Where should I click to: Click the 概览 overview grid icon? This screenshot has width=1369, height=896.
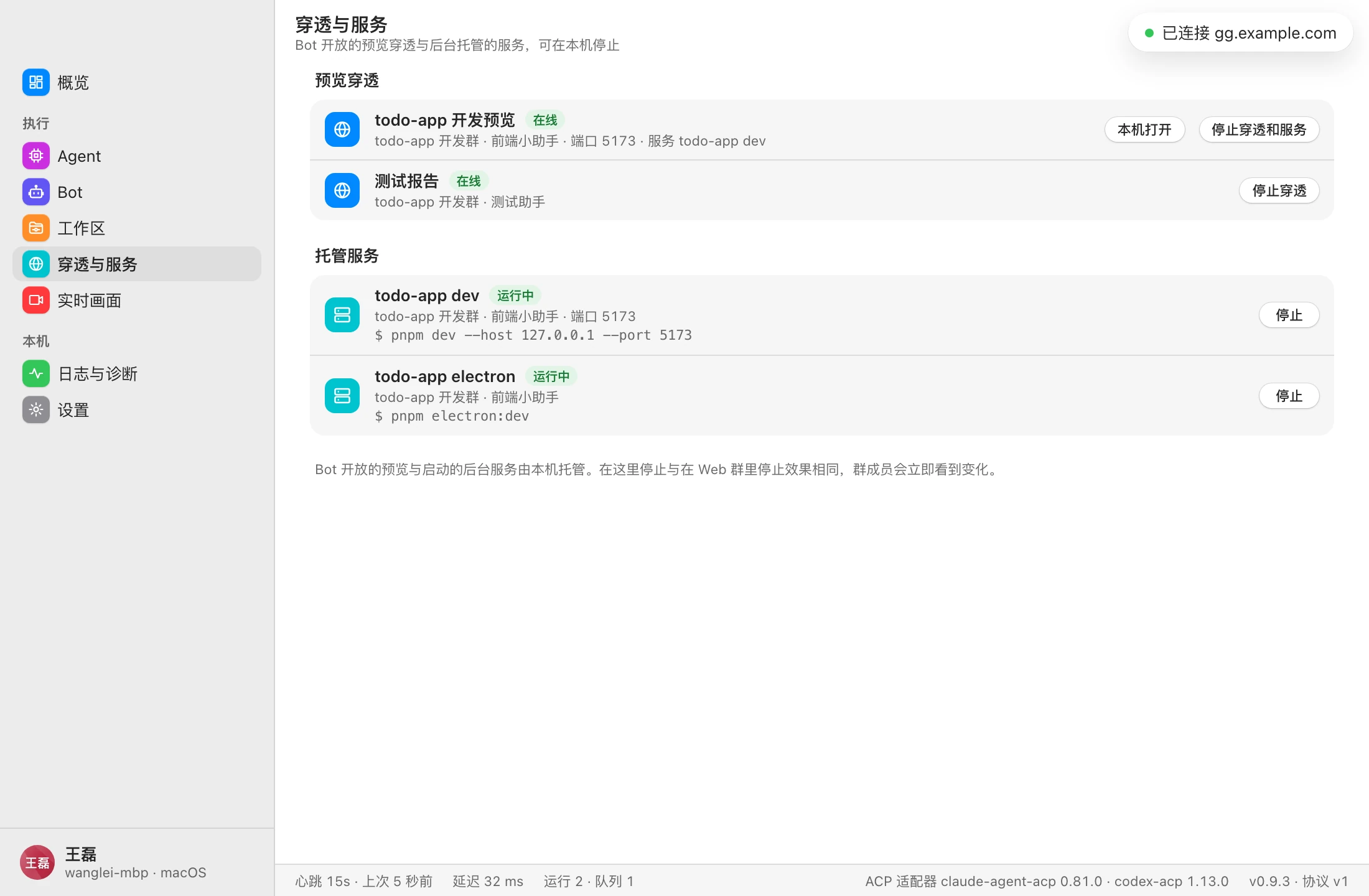point(36,82)
